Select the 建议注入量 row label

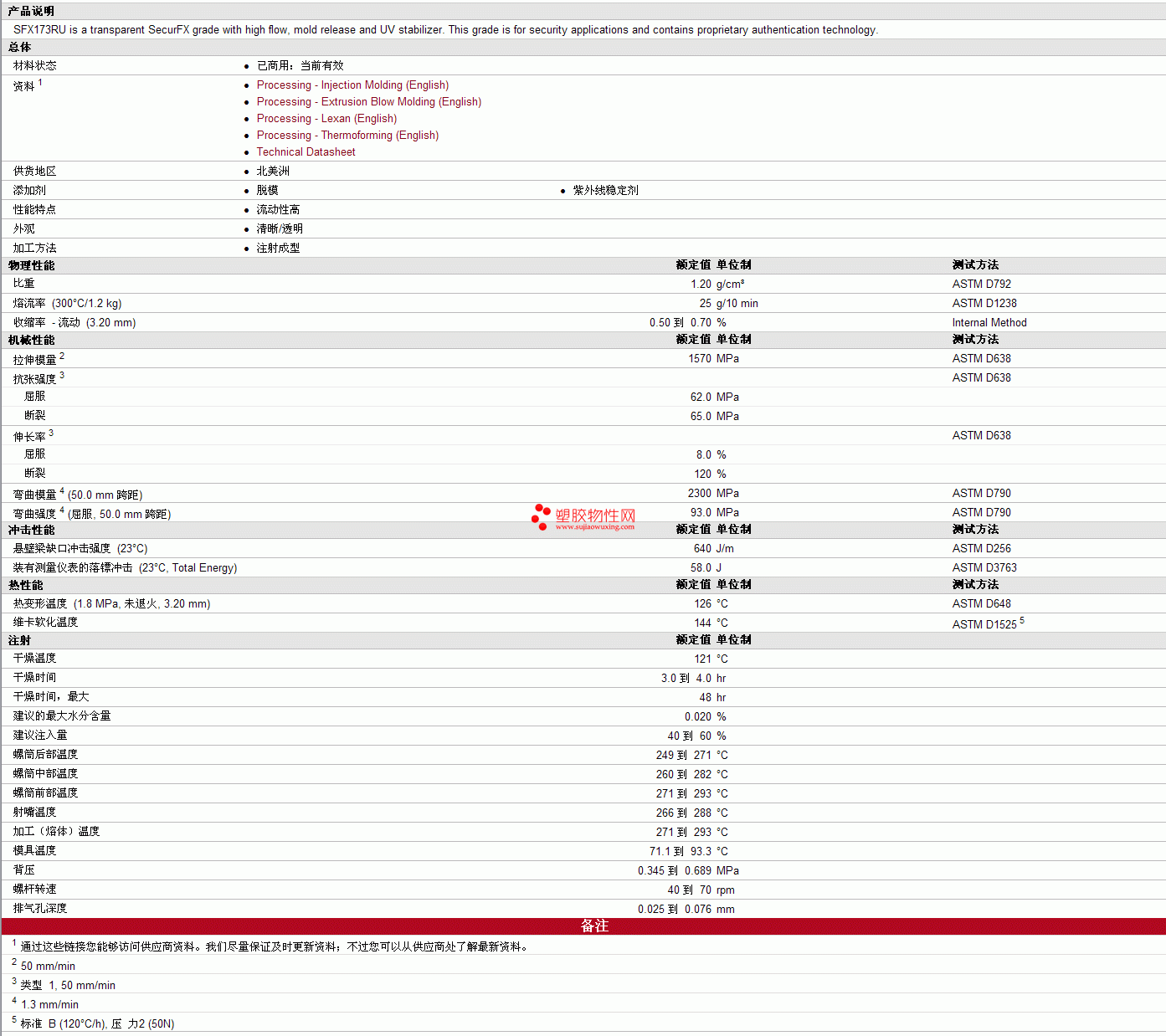coord(40,736)
